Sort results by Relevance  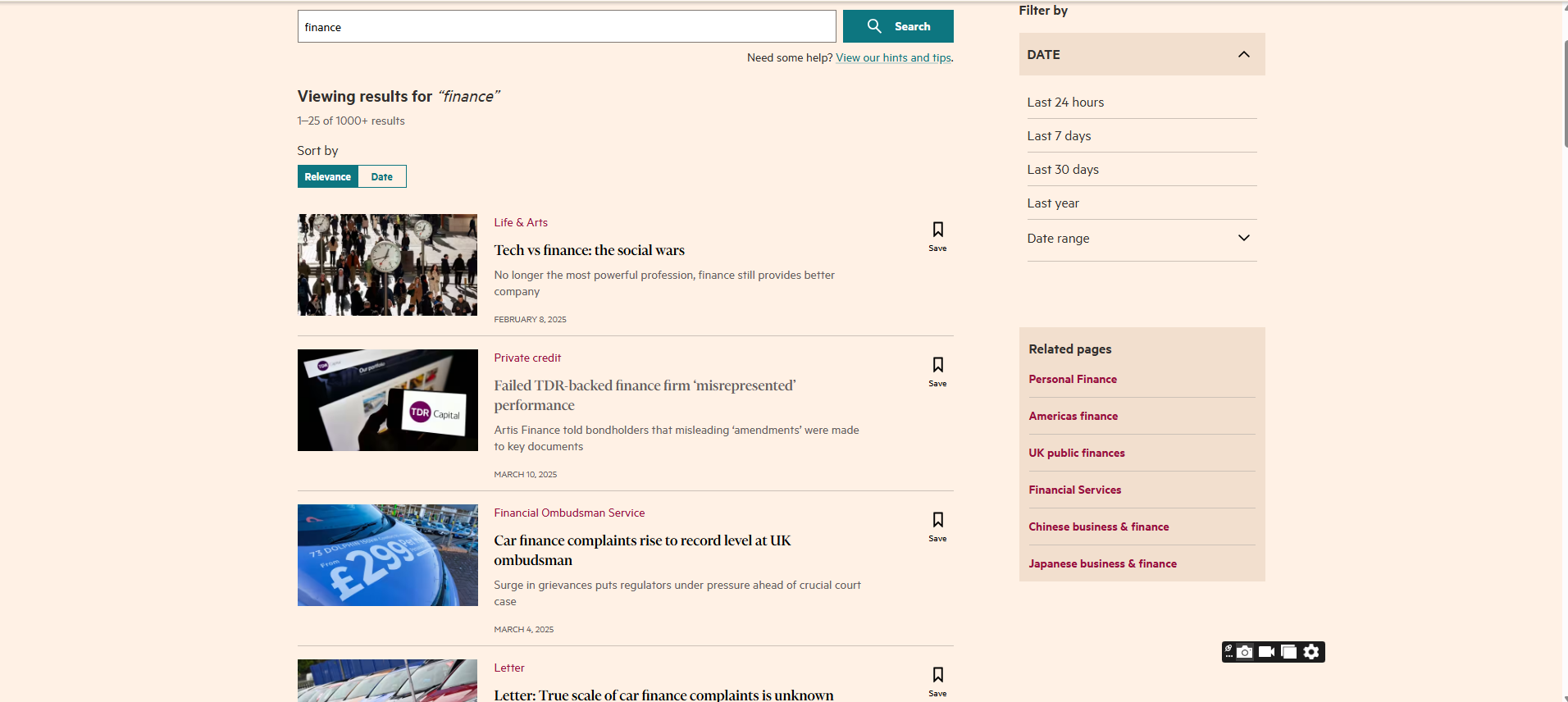[x=327, y=177]
